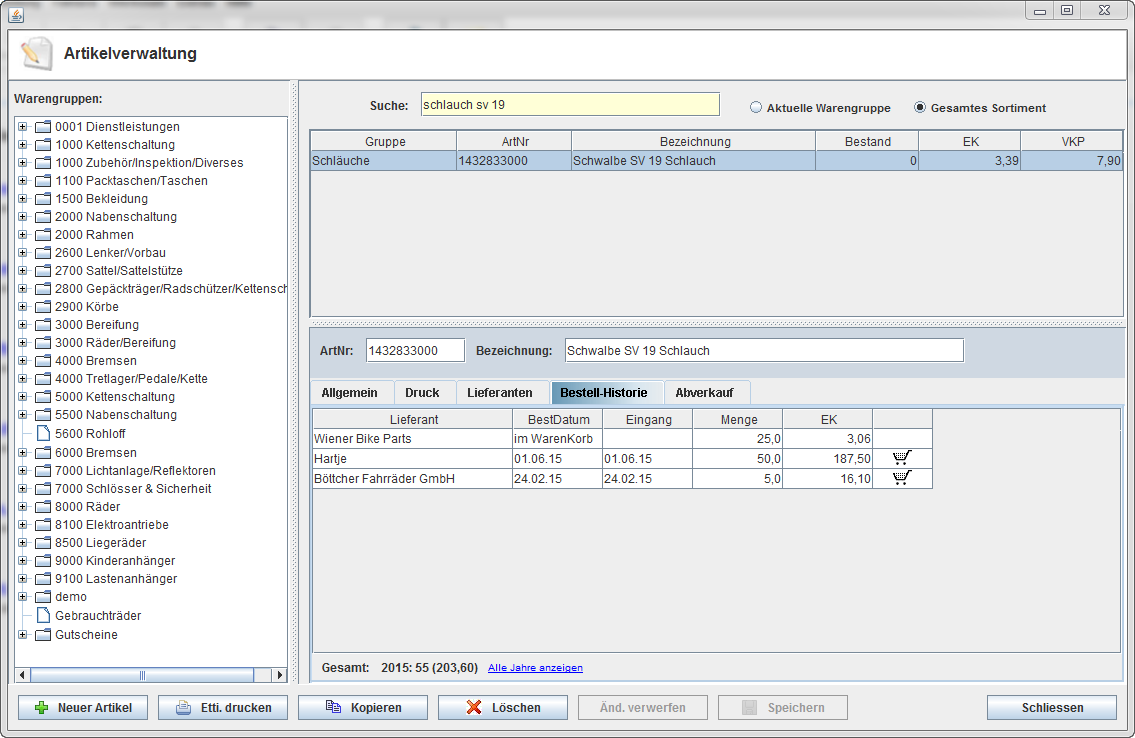Click the Schliessen button
Screen dimensions: 1135x738
coord(1051,708)
